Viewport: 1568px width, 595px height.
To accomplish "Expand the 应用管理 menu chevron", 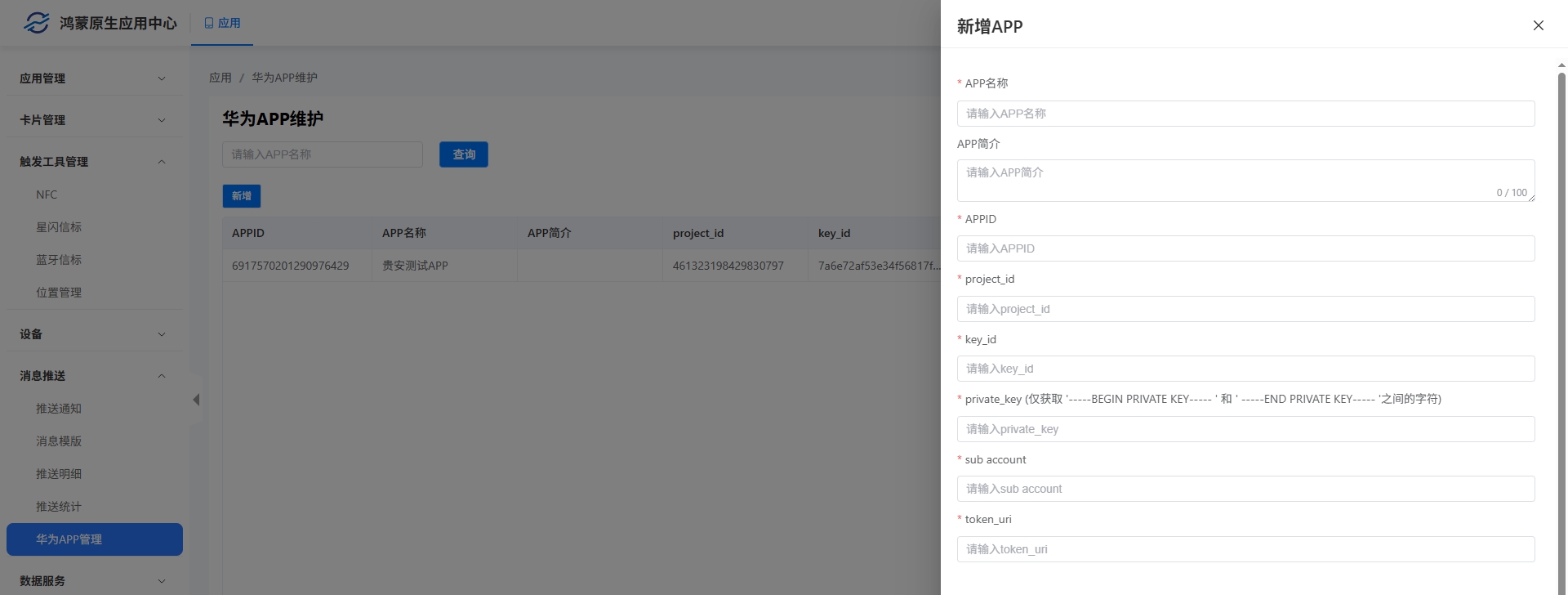I will (x=162, y=78).
